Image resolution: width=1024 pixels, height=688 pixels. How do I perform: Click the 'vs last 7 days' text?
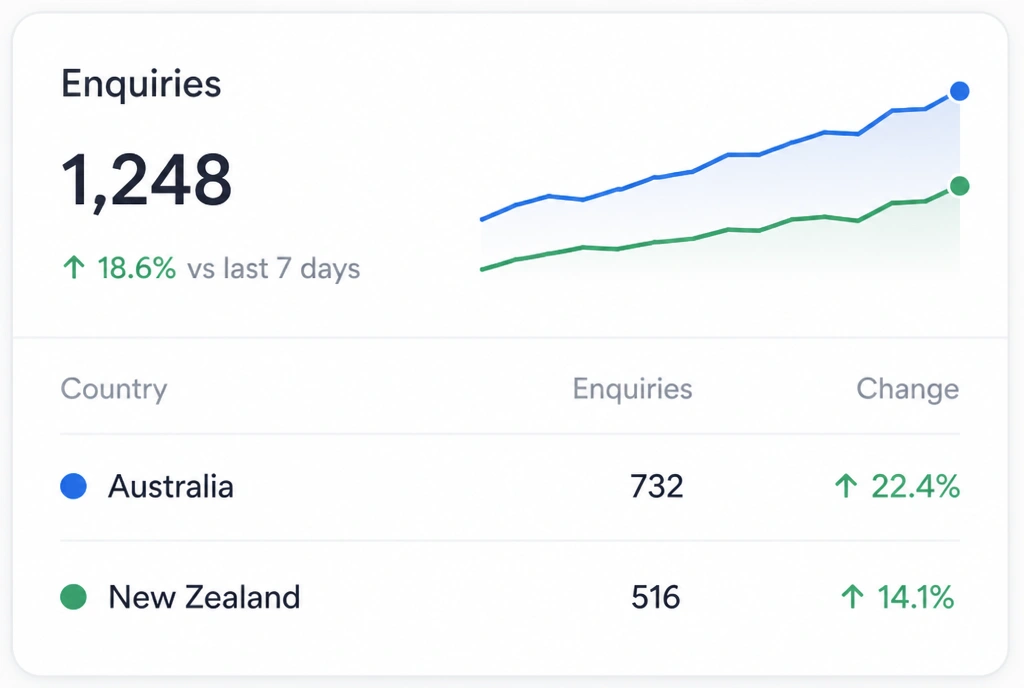pos(274,268)
